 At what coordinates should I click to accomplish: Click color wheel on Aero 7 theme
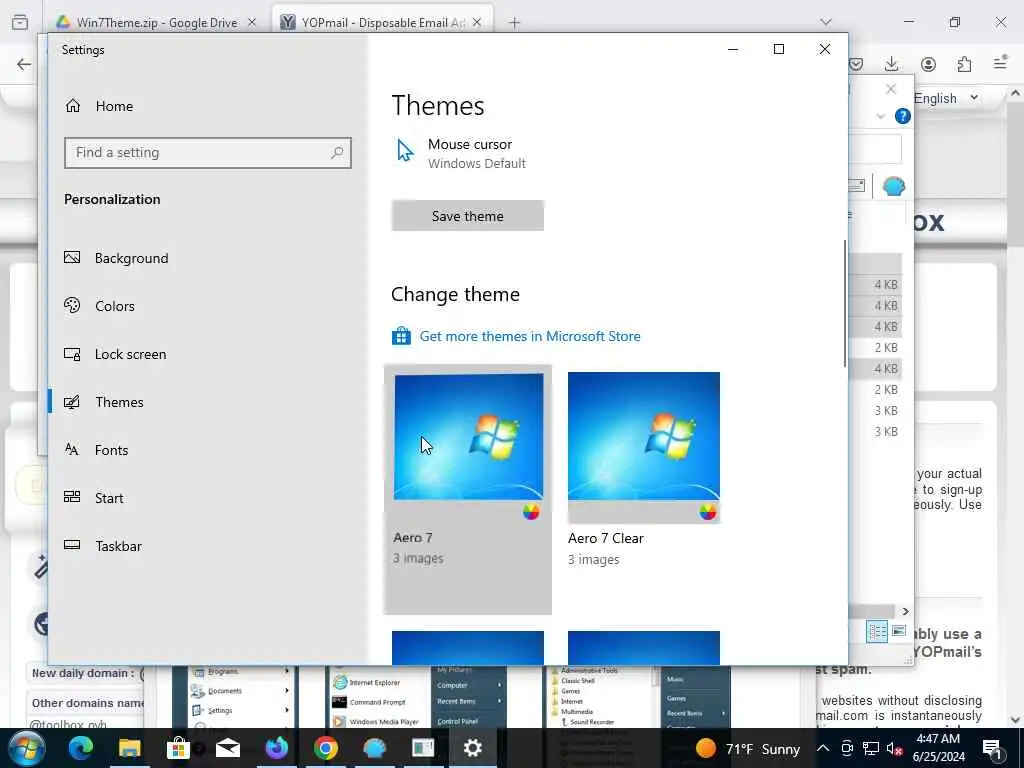(531, 511)
